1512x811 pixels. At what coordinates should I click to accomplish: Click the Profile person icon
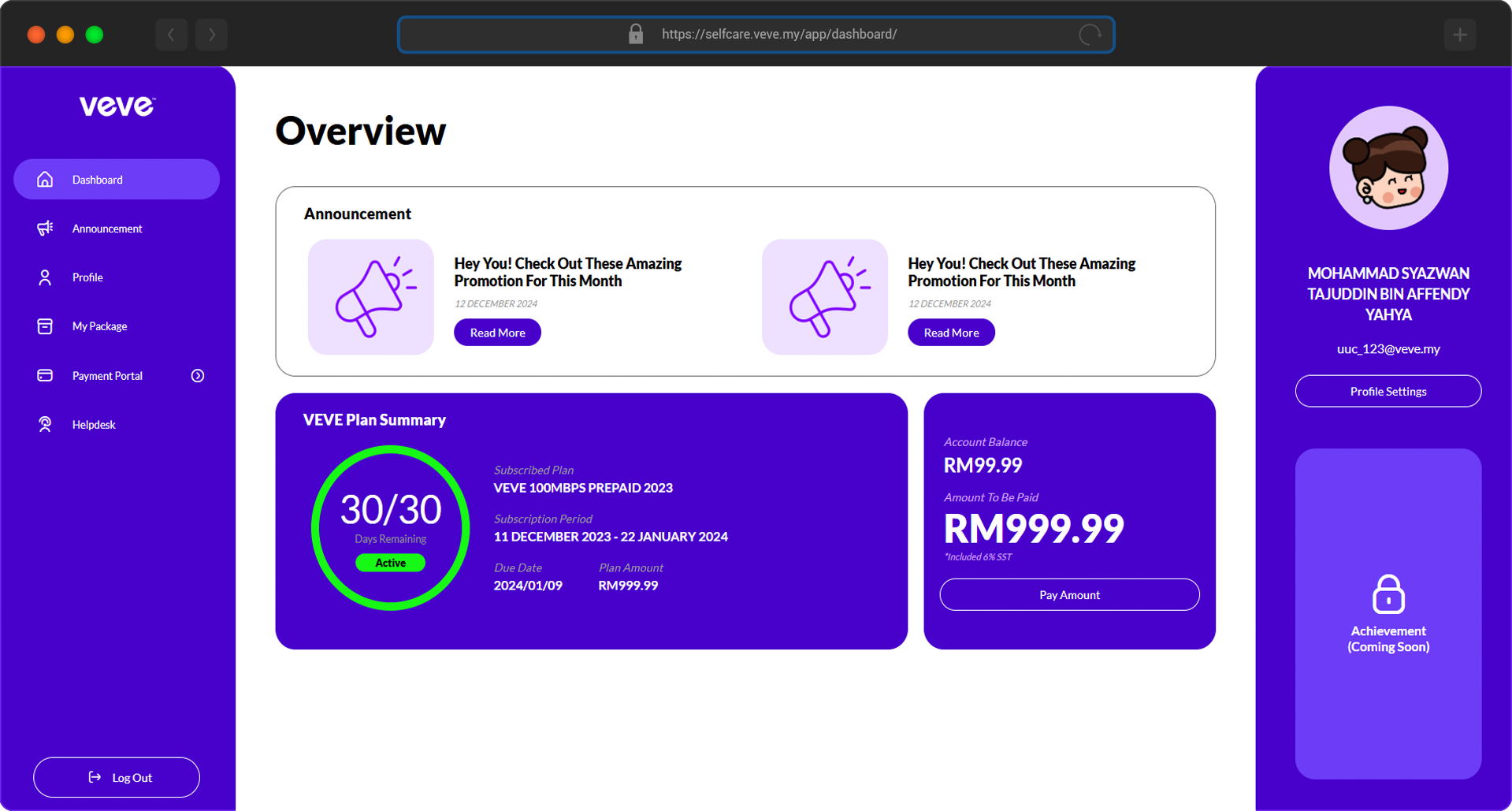tap(45, 277)
